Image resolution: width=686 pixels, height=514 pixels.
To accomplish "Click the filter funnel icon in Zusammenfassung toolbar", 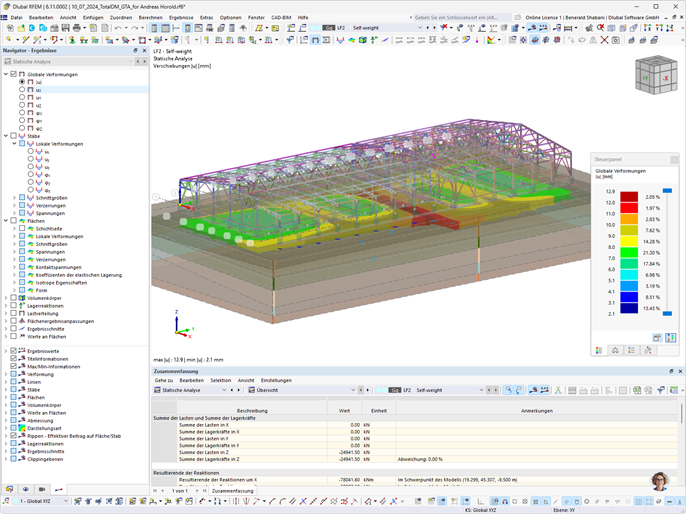I will [x=661, y=390].
